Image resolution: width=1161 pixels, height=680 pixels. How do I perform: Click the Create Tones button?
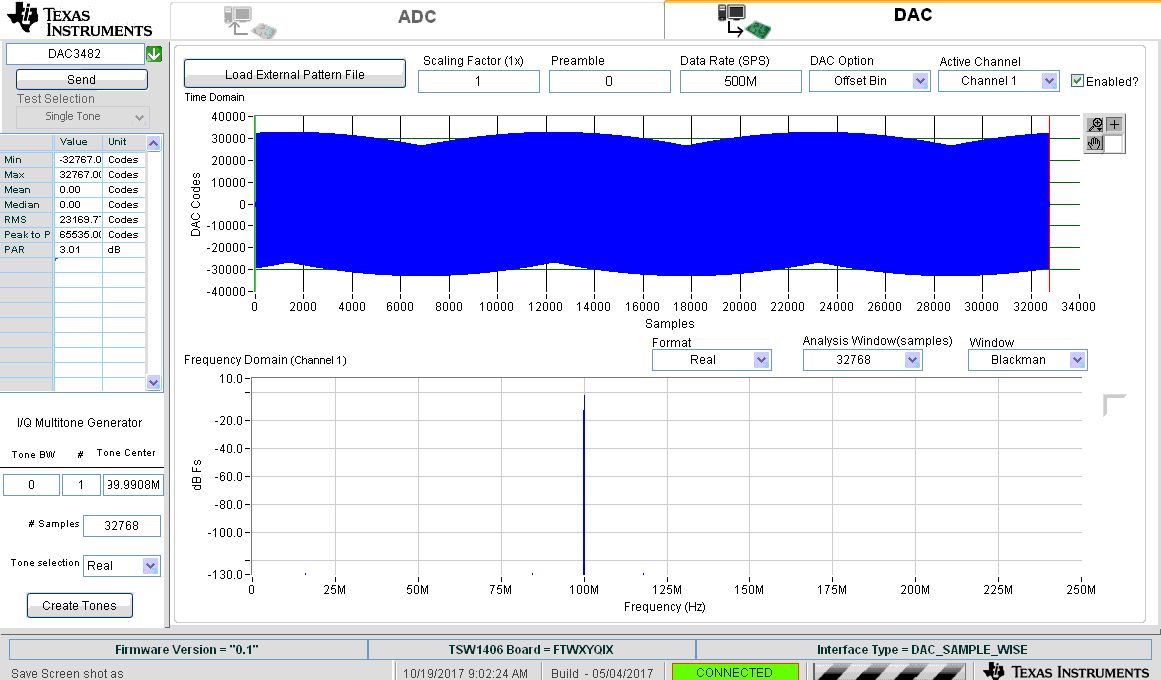pyautogui.click(x=79, y=605)
